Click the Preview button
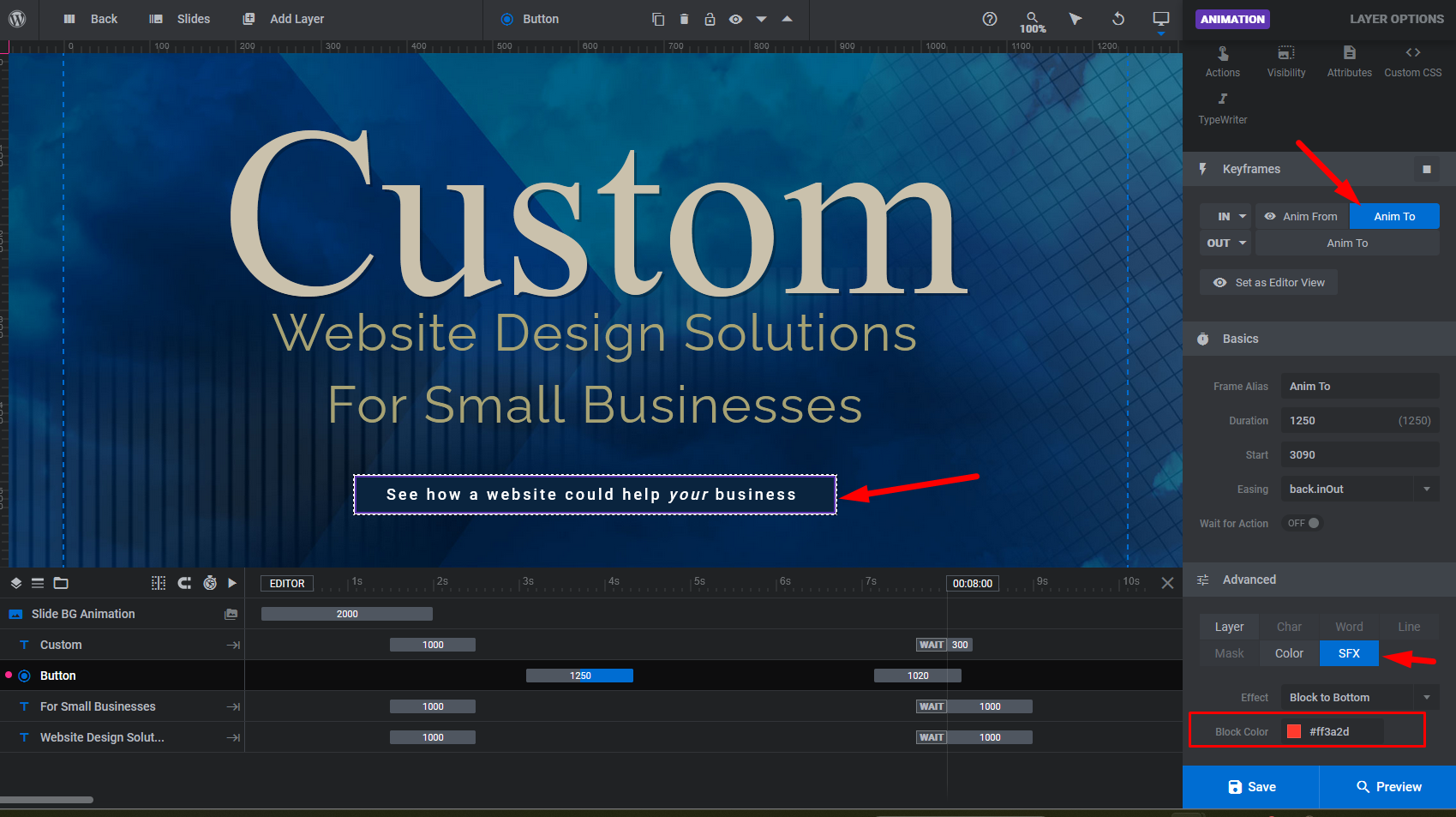Image resolution: width=1456 pixels, height=817 pixels. pyautogui.click(x=1388, y=787)
